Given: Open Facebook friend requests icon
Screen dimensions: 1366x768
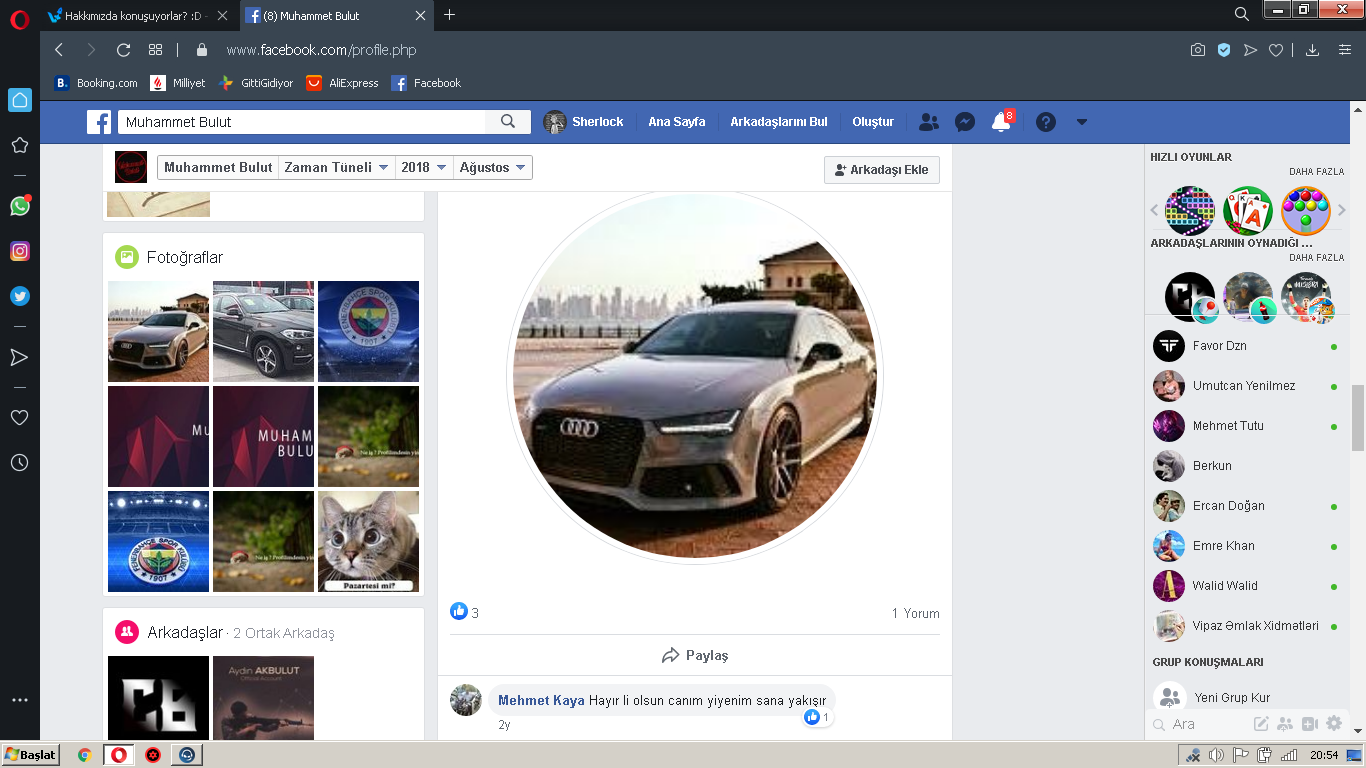Looking at the screenshot, I should pos(929,122).
